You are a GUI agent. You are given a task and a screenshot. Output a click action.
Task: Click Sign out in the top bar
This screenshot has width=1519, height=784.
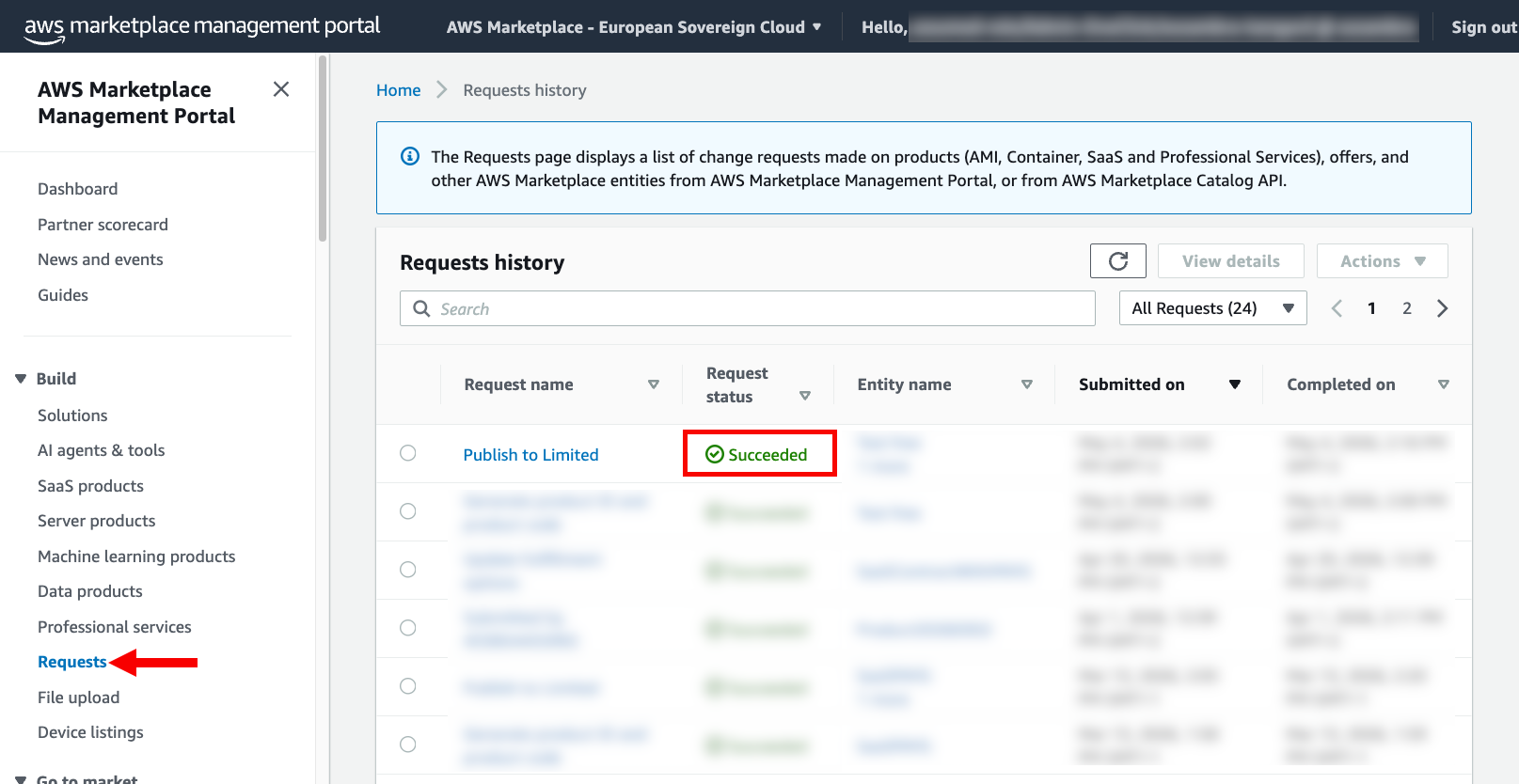(1484, 27)
